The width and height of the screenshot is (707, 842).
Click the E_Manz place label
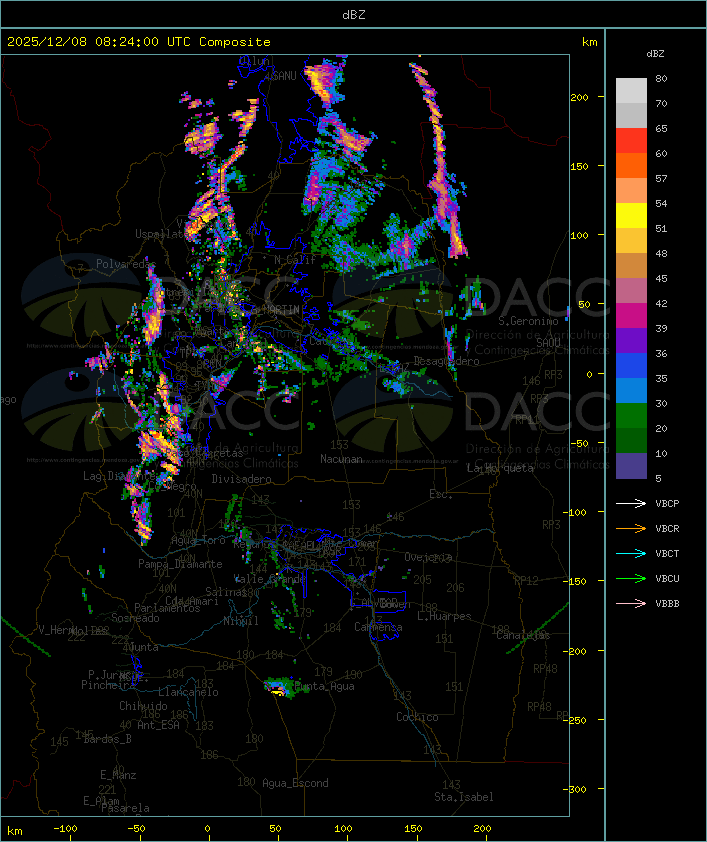[x=118, y=775]
